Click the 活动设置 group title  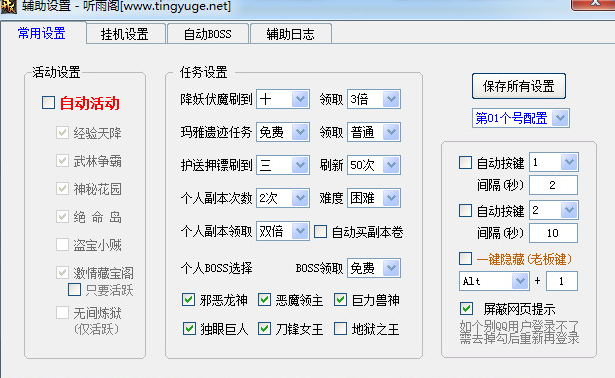[56, 73]
